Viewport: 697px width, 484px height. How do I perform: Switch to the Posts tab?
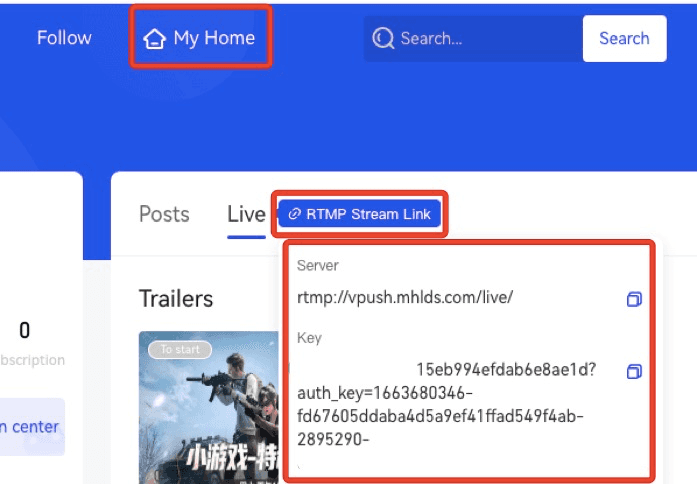(164, 214)
